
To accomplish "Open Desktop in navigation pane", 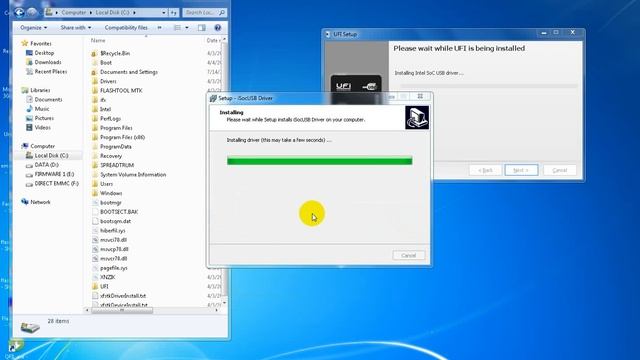I will [44, 53].
